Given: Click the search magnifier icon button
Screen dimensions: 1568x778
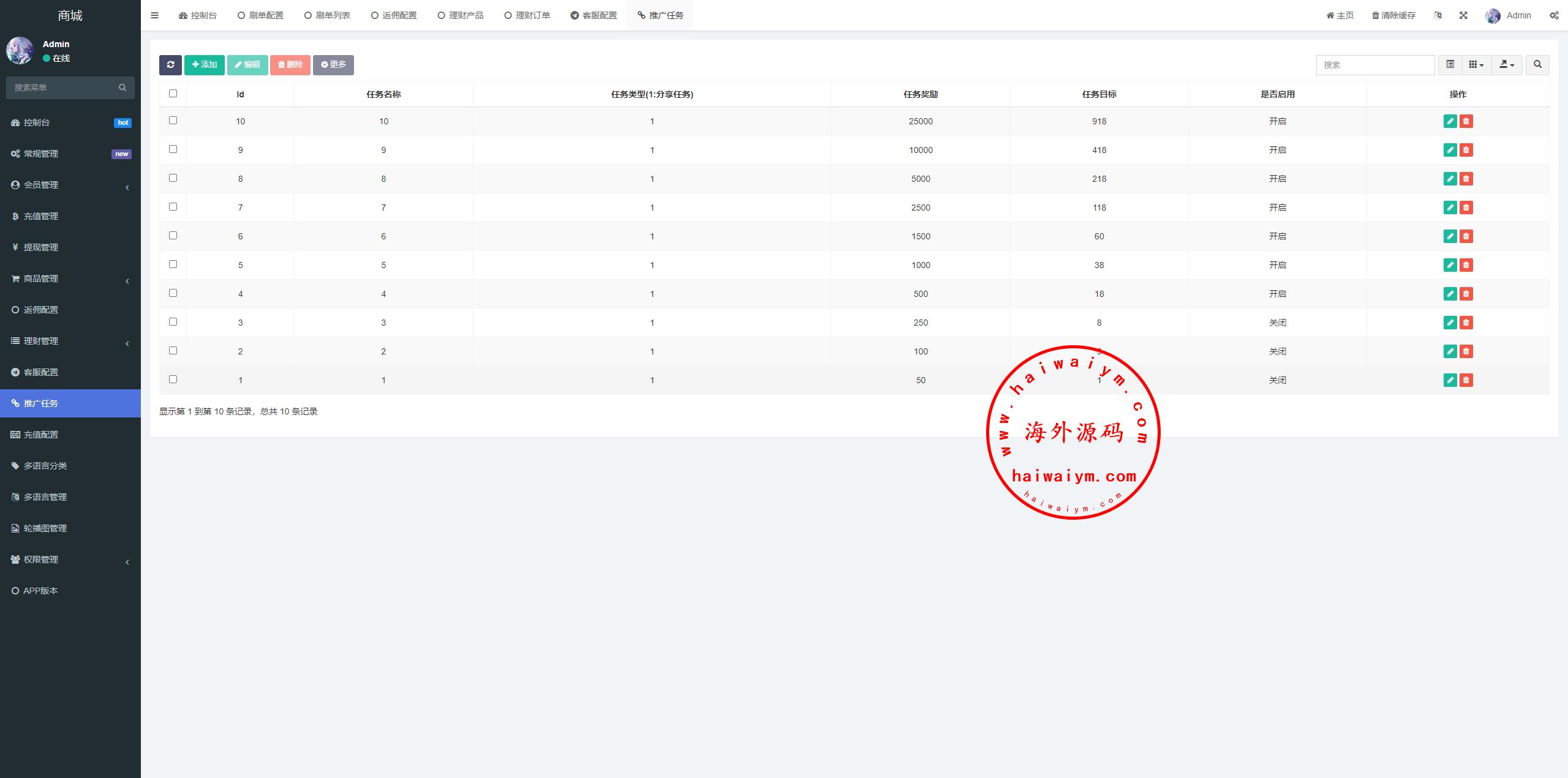Looking at the screenshot, I should coord(1537,65).
